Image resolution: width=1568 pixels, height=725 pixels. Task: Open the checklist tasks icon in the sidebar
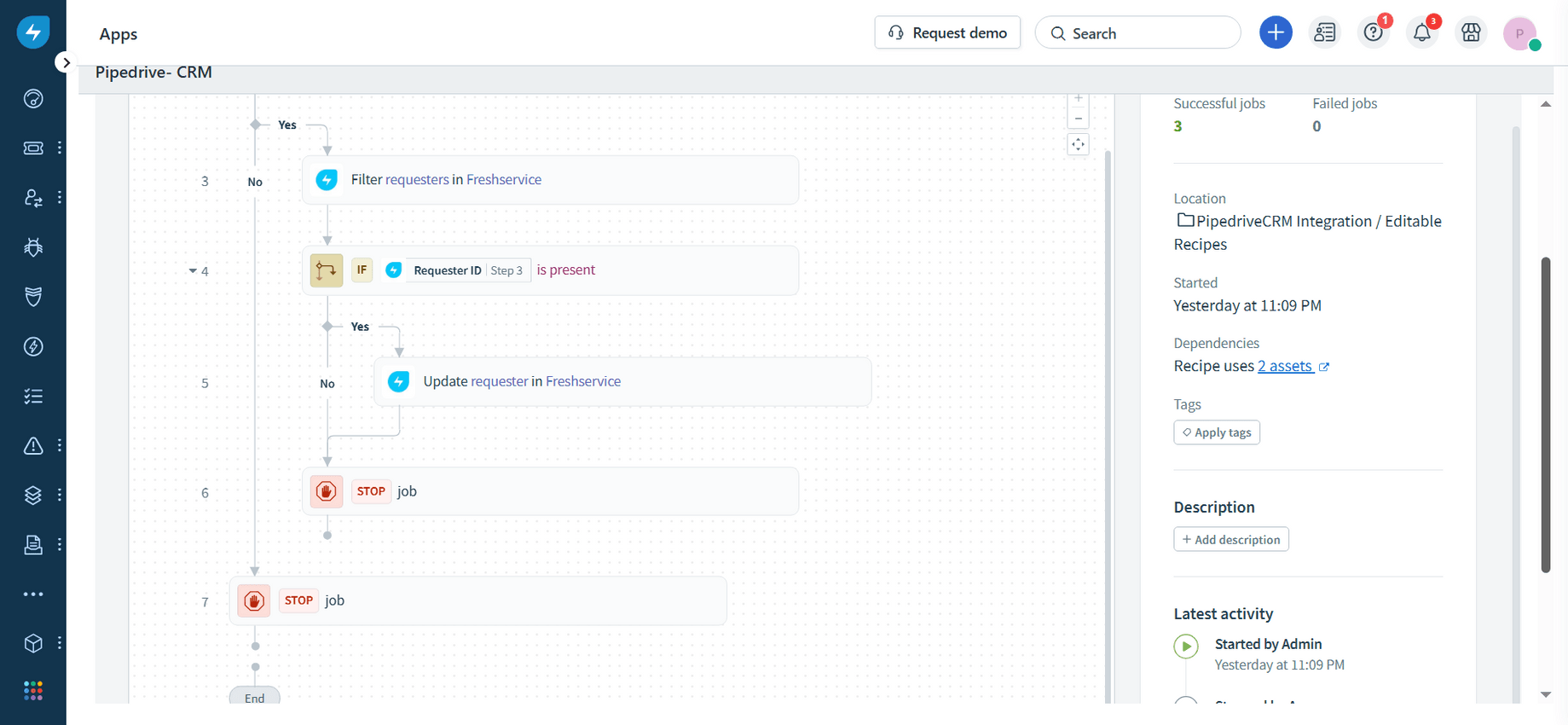[x=33, y=396]
